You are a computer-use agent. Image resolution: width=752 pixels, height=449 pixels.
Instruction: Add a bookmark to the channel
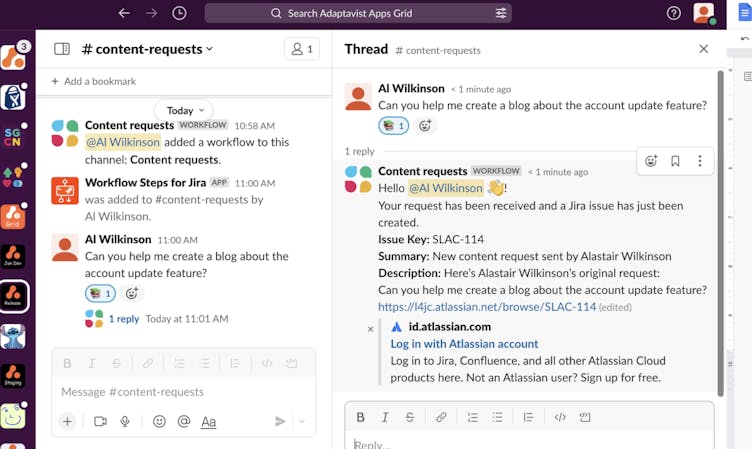pos(94,82)
